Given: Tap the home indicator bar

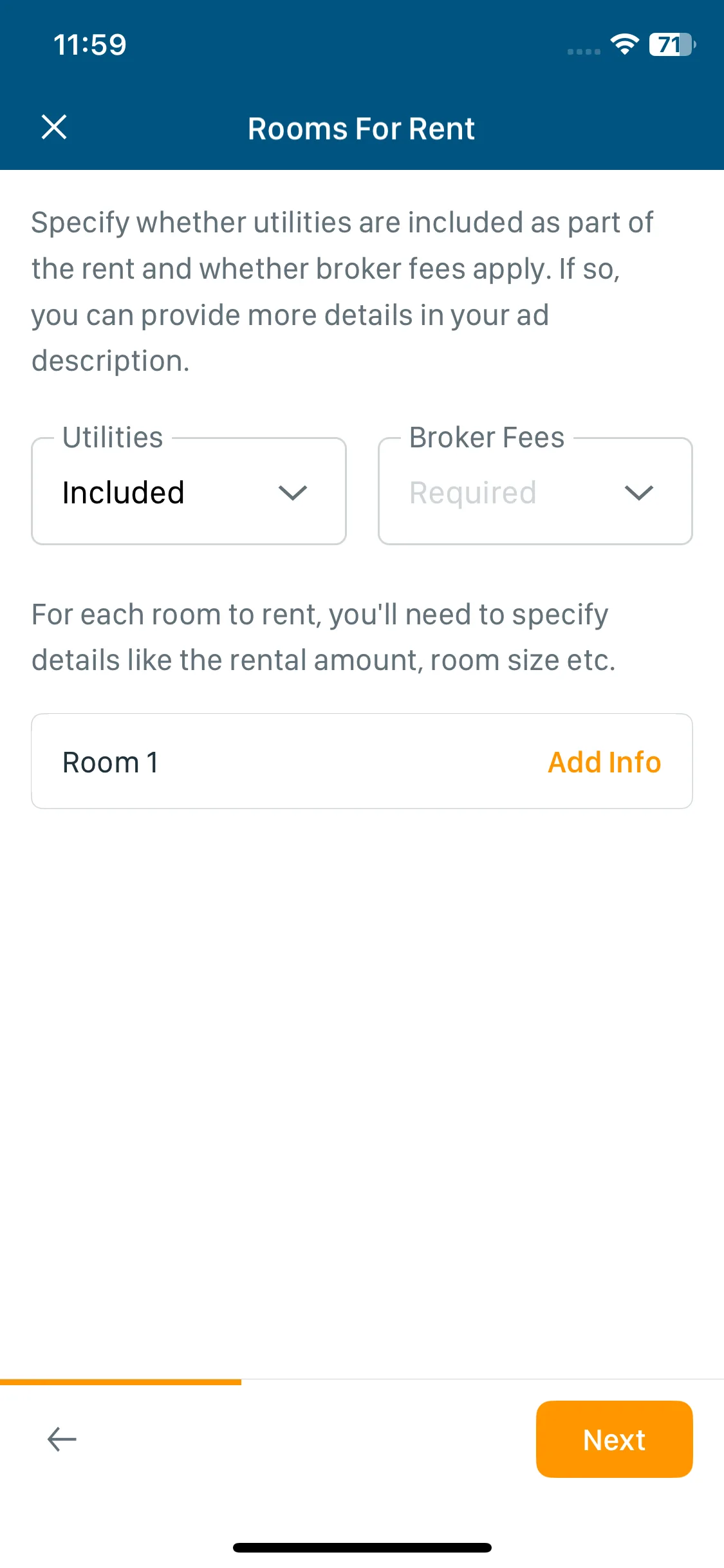Looking at the screenshot, I should point(362,1547).
